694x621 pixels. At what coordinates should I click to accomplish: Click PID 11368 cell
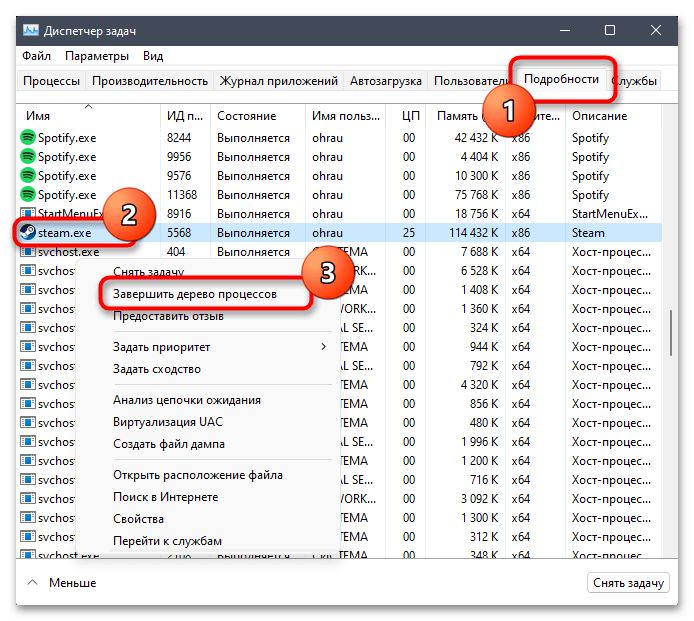tap(182, 195)
